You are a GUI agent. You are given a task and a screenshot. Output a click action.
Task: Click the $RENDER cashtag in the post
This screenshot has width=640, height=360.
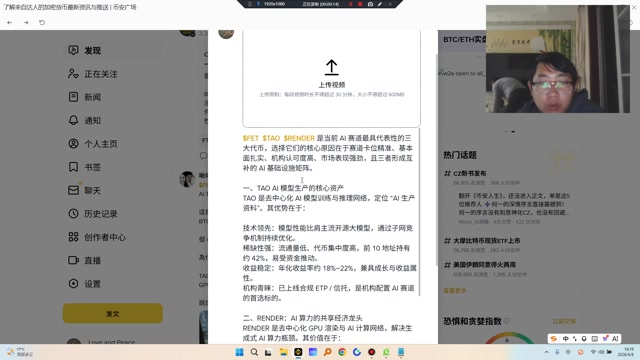(x=299, y=138)
